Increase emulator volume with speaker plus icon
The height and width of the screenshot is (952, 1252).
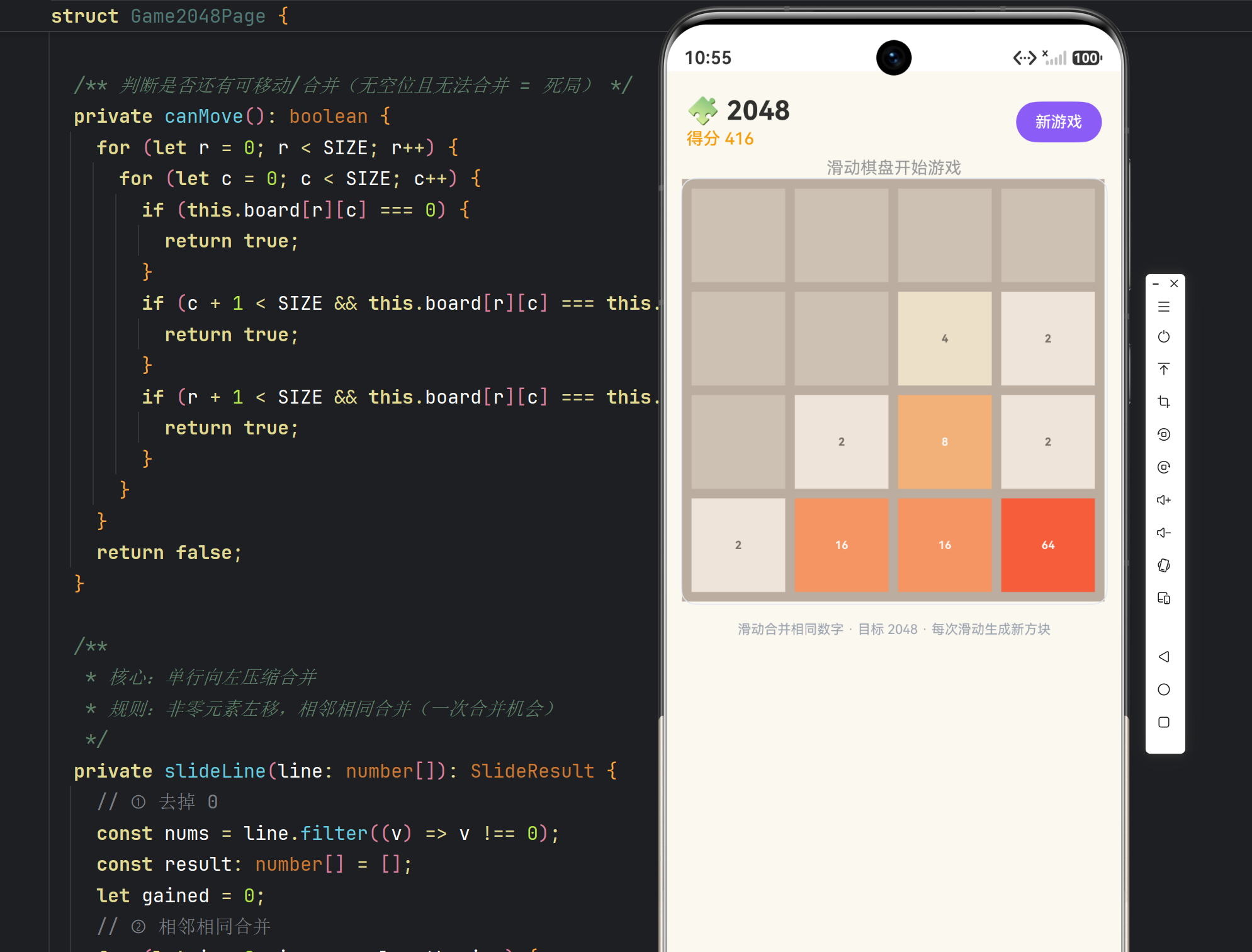coord(1164,500)
